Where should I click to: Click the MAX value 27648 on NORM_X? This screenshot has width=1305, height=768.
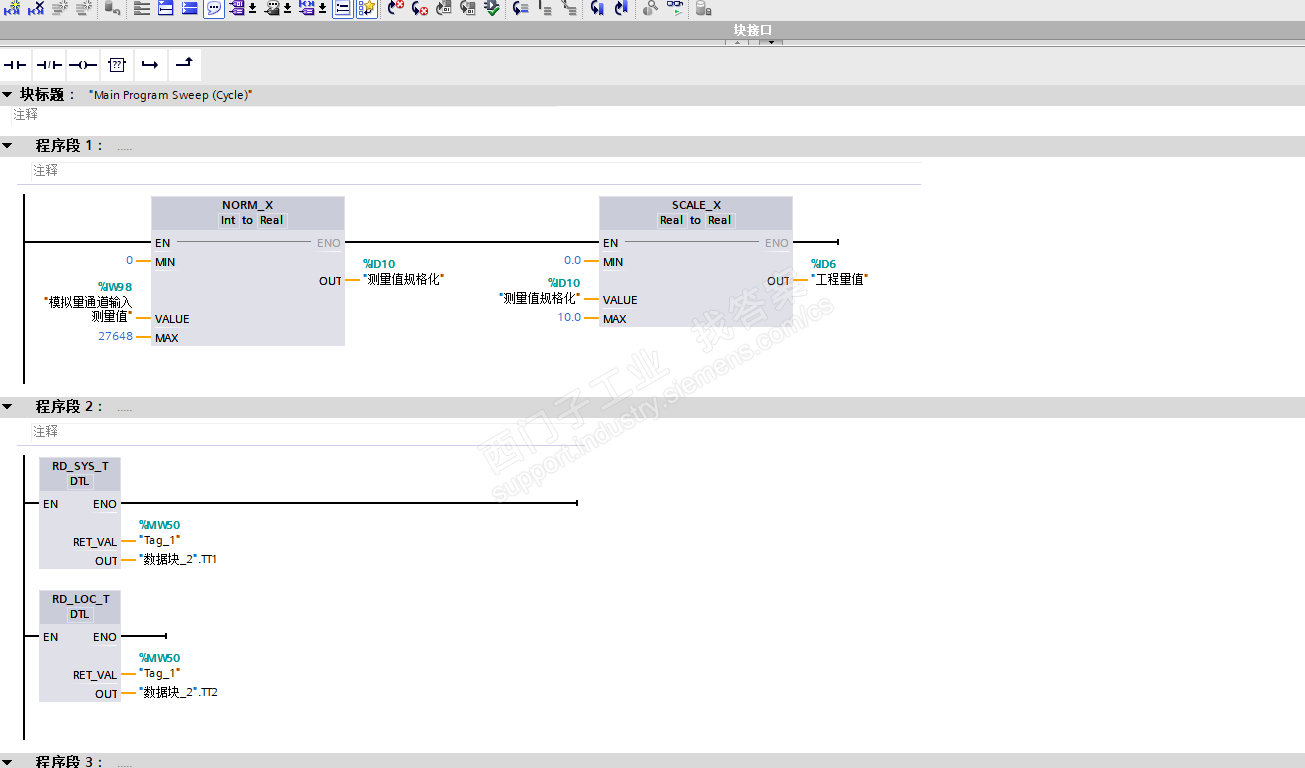click(x=116, y=337)
